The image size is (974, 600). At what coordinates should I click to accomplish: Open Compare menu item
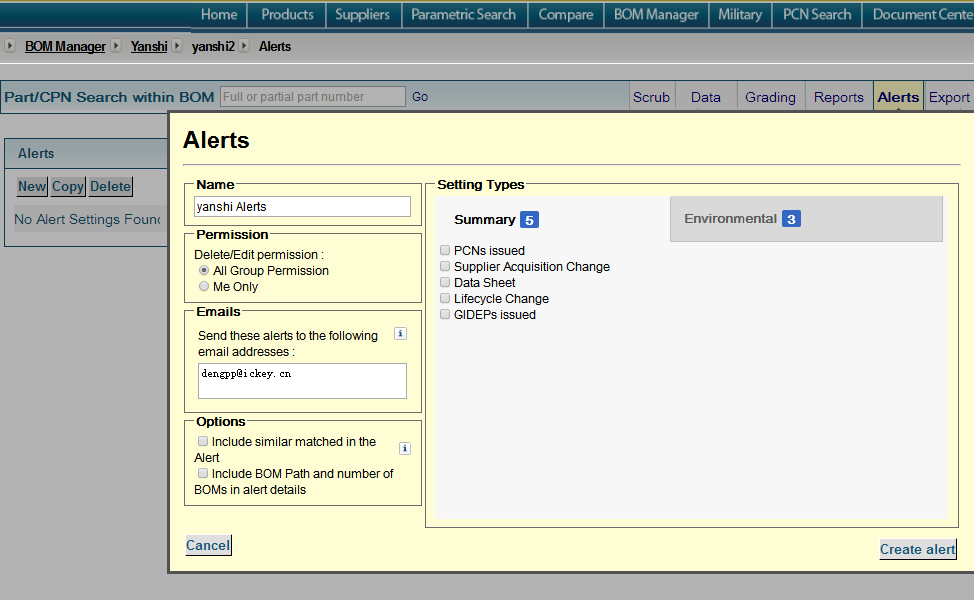pos(566,14)
